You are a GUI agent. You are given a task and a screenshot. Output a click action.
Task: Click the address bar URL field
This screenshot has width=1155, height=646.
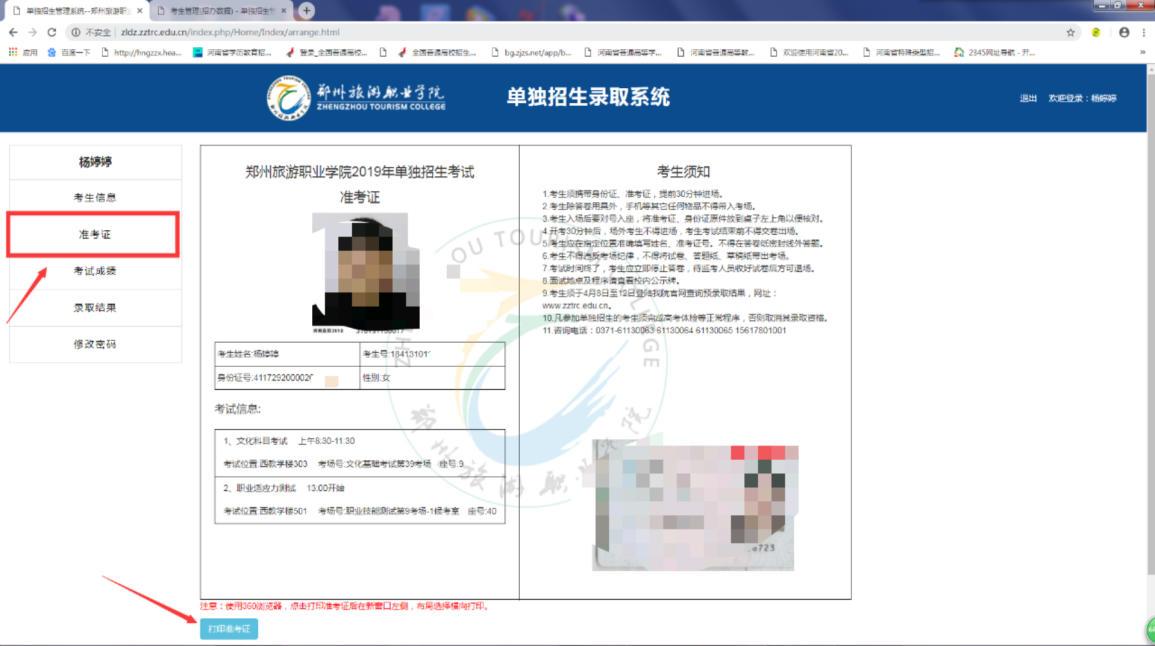pos(500,32)
